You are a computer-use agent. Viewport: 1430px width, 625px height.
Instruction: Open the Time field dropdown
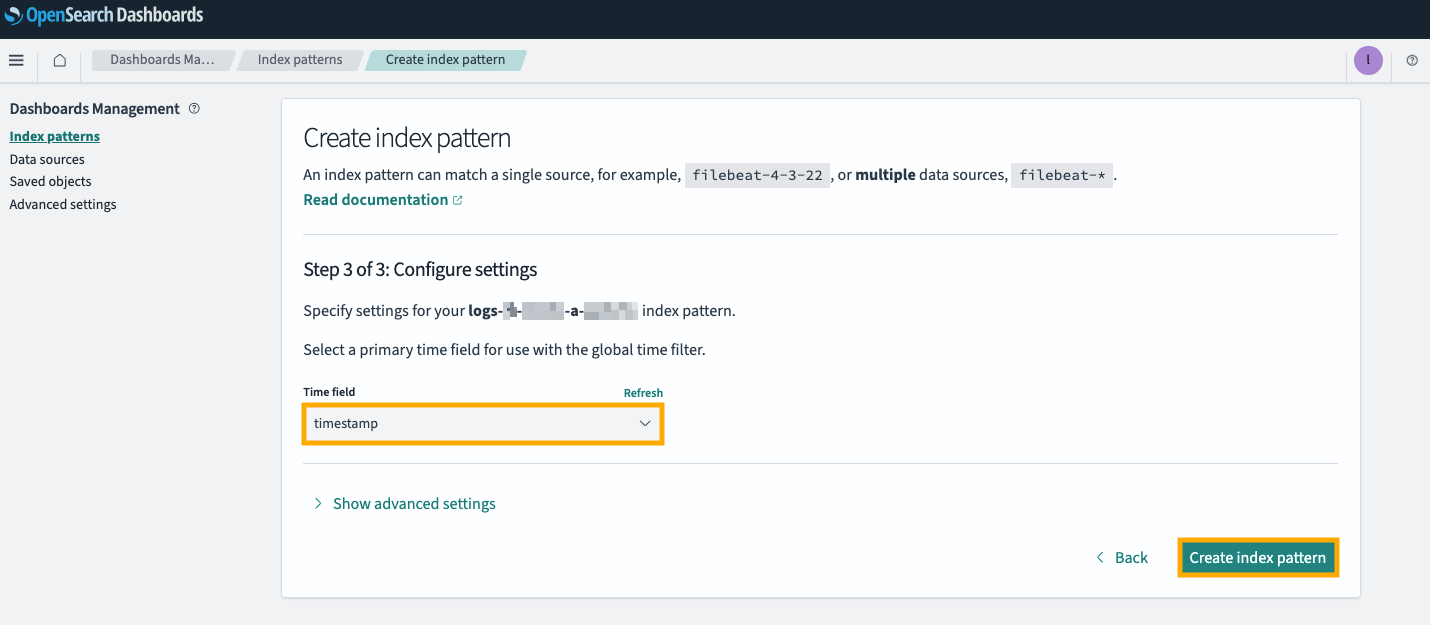483,424
